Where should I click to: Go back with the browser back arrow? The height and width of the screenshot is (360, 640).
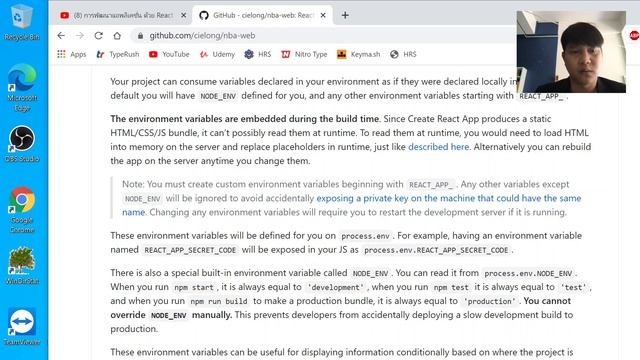(61, 36)
